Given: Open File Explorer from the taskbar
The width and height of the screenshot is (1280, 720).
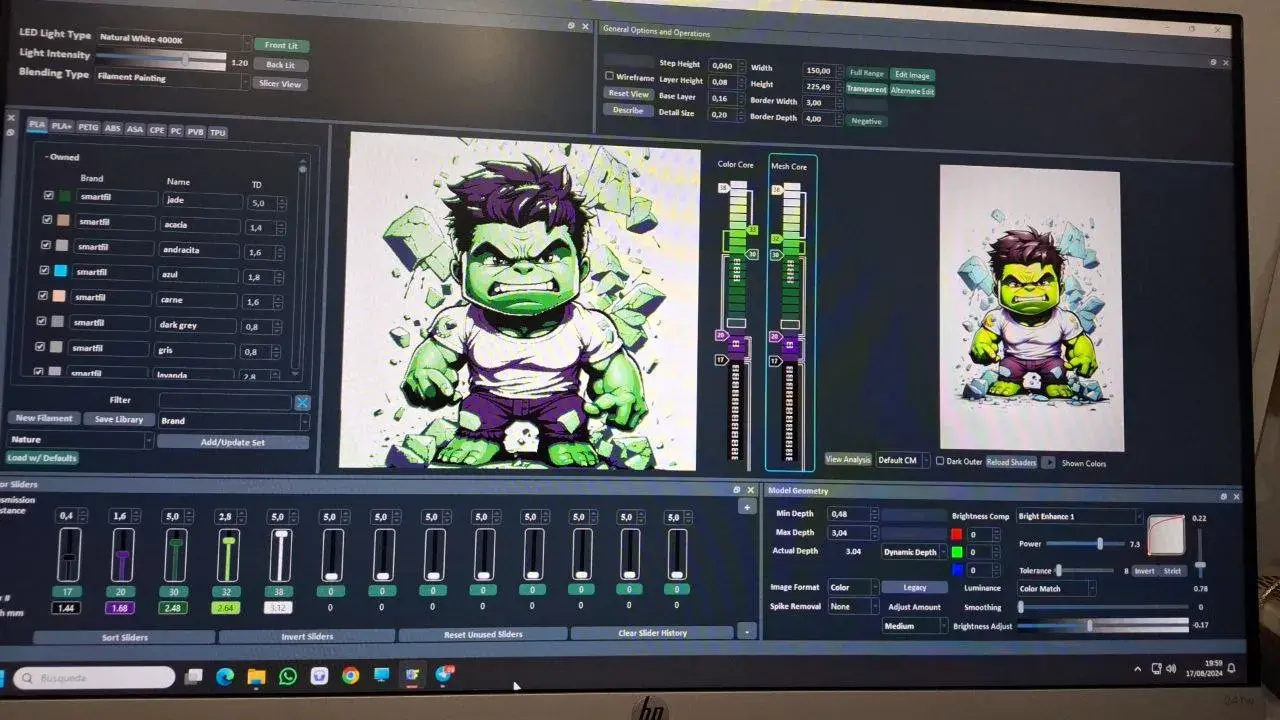Looking at the screenshot, I should tap(256, 677).
